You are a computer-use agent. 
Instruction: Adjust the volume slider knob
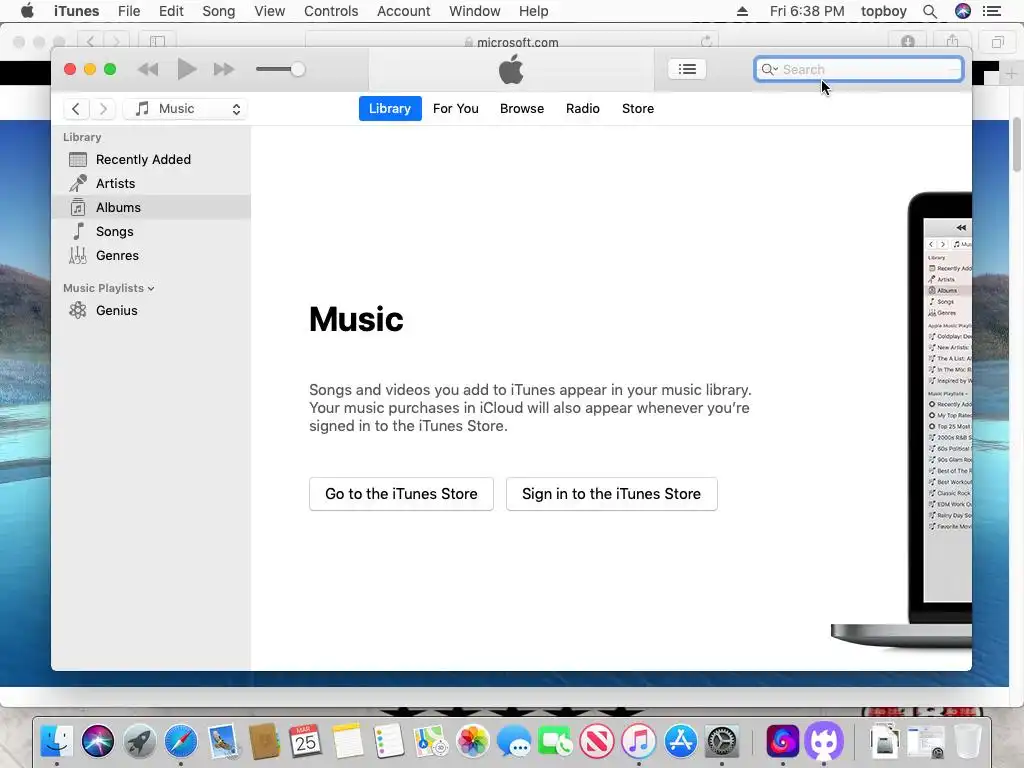pos(298,69)
